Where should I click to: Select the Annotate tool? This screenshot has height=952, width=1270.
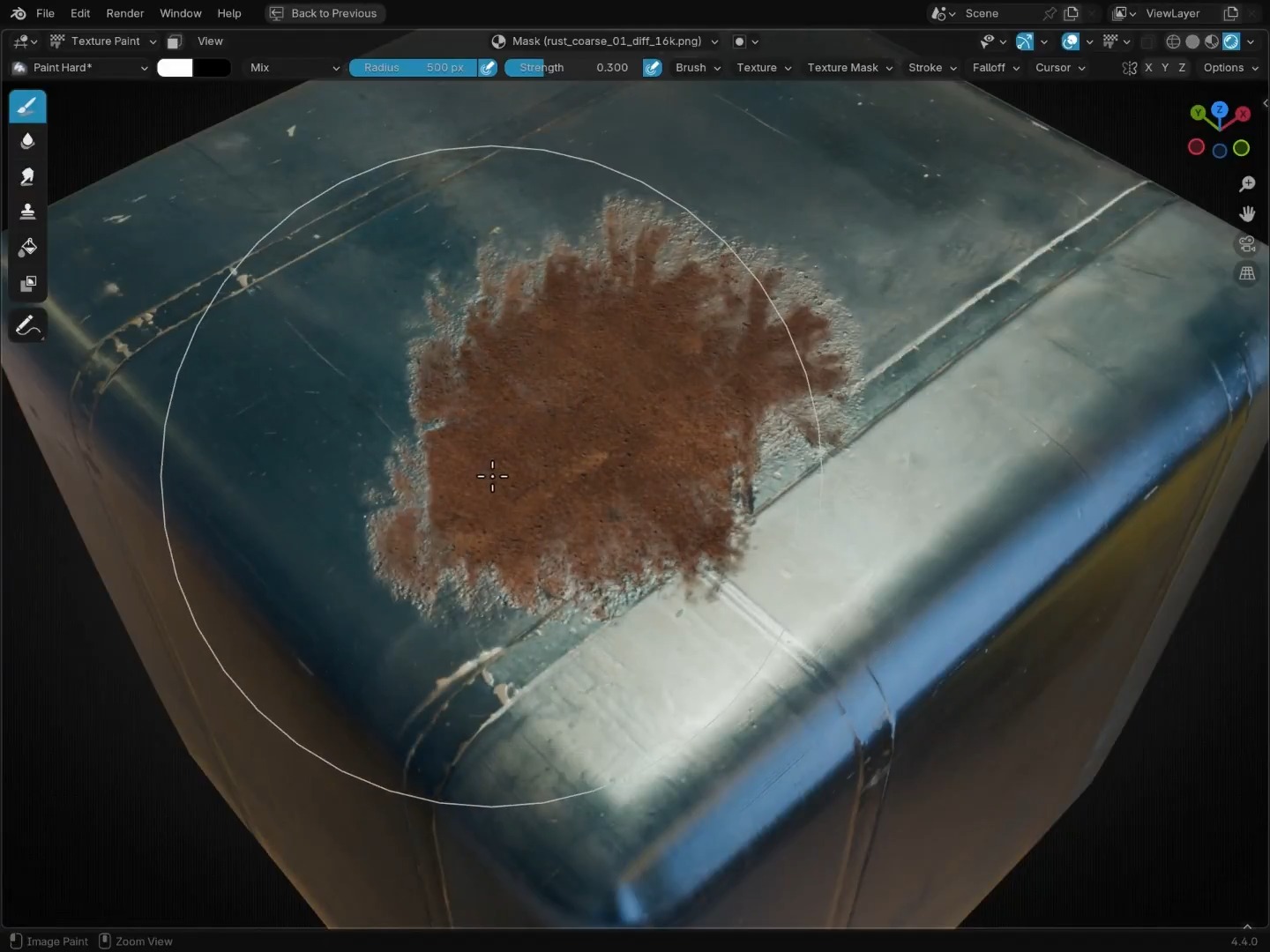[x=27, y=326]
